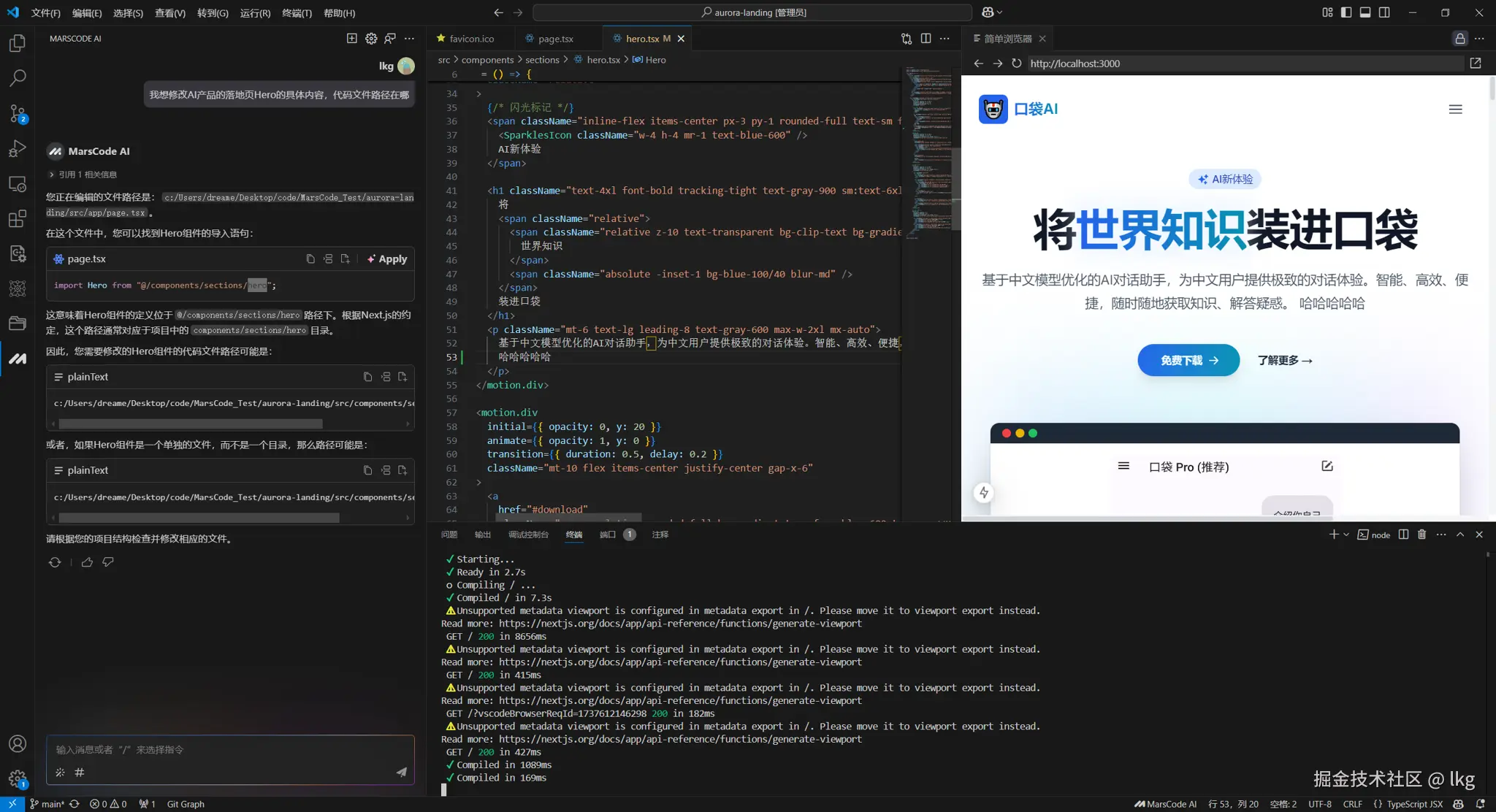Screen dimensions: 1496x812
Task: Open Source Control view showing 2 changes
Action: click(x=18, y=114)
